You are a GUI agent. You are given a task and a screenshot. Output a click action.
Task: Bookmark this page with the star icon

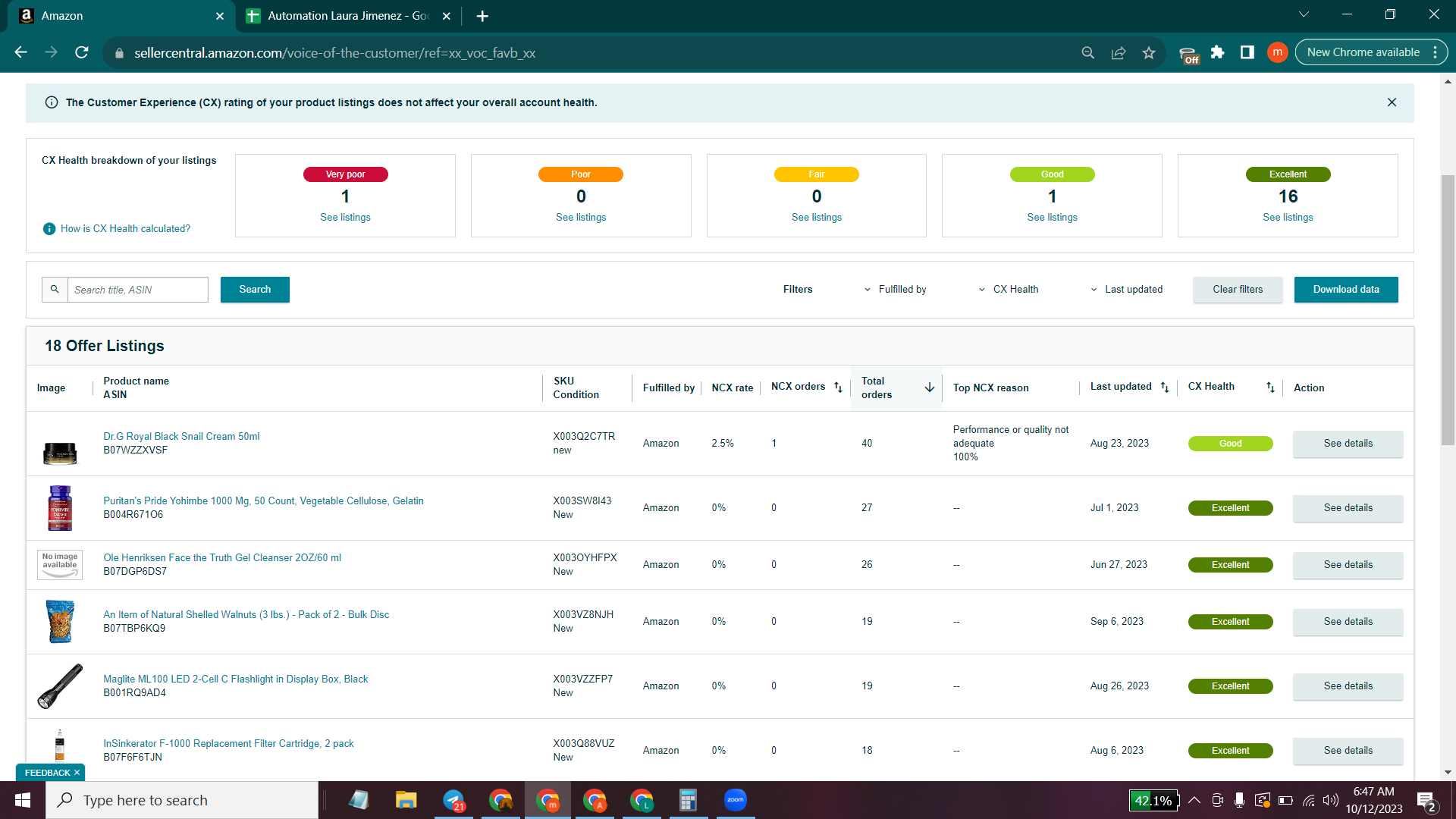pos(1149,52)
